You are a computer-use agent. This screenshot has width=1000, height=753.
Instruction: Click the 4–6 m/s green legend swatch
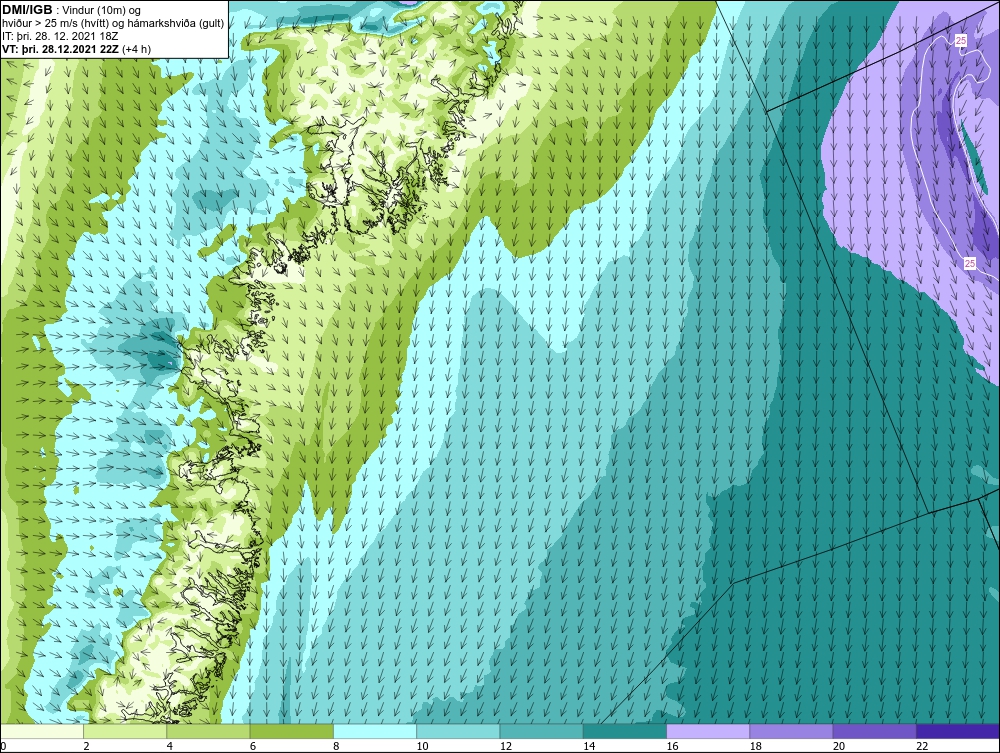(208, 731)
